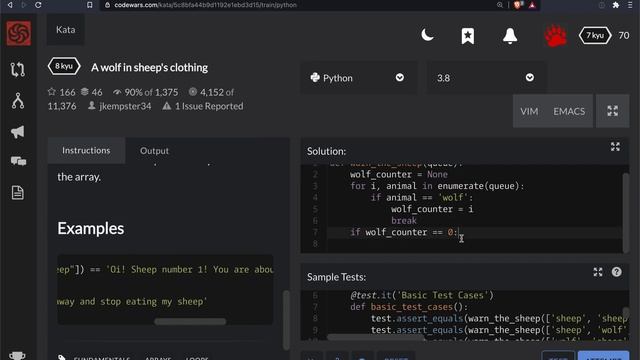The height and width of the screenshot is (360, 640).
Task: Open the trophy leaderboard sidebar icon
Action: [x=17, y=356]
